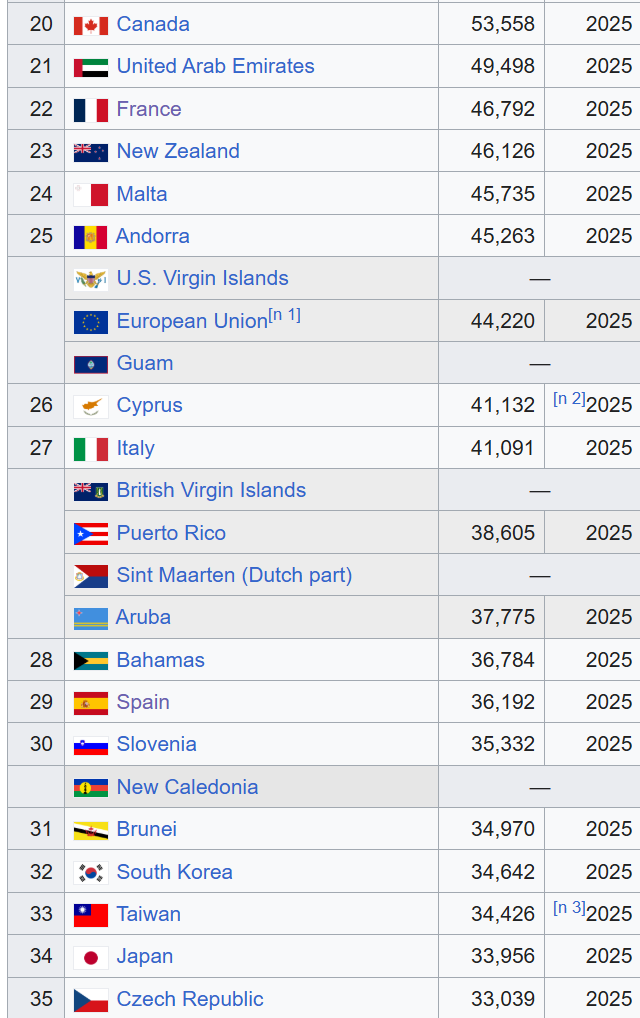Open the New Zealand article link
This screenshot has height=1018, width=640.
click(x=178, y=151)
